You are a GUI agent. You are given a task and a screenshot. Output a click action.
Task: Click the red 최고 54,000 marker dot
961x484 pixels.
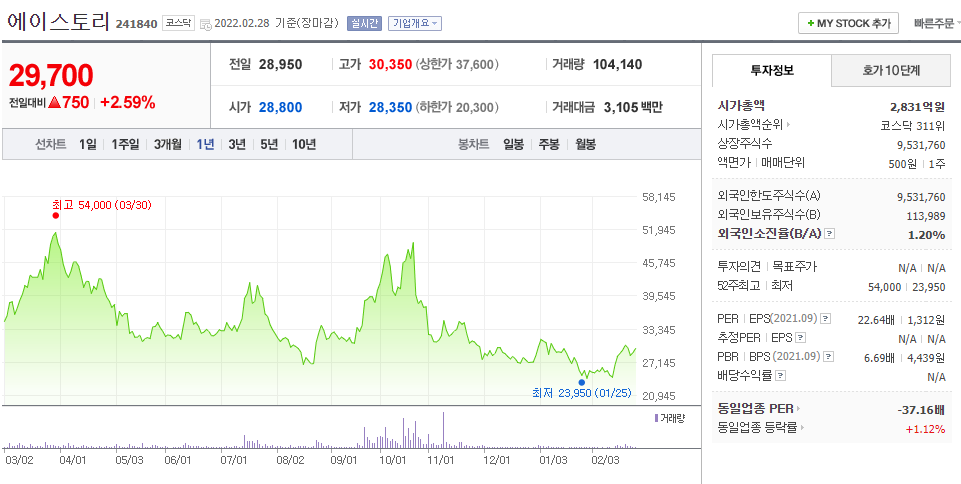pos(56,215)
